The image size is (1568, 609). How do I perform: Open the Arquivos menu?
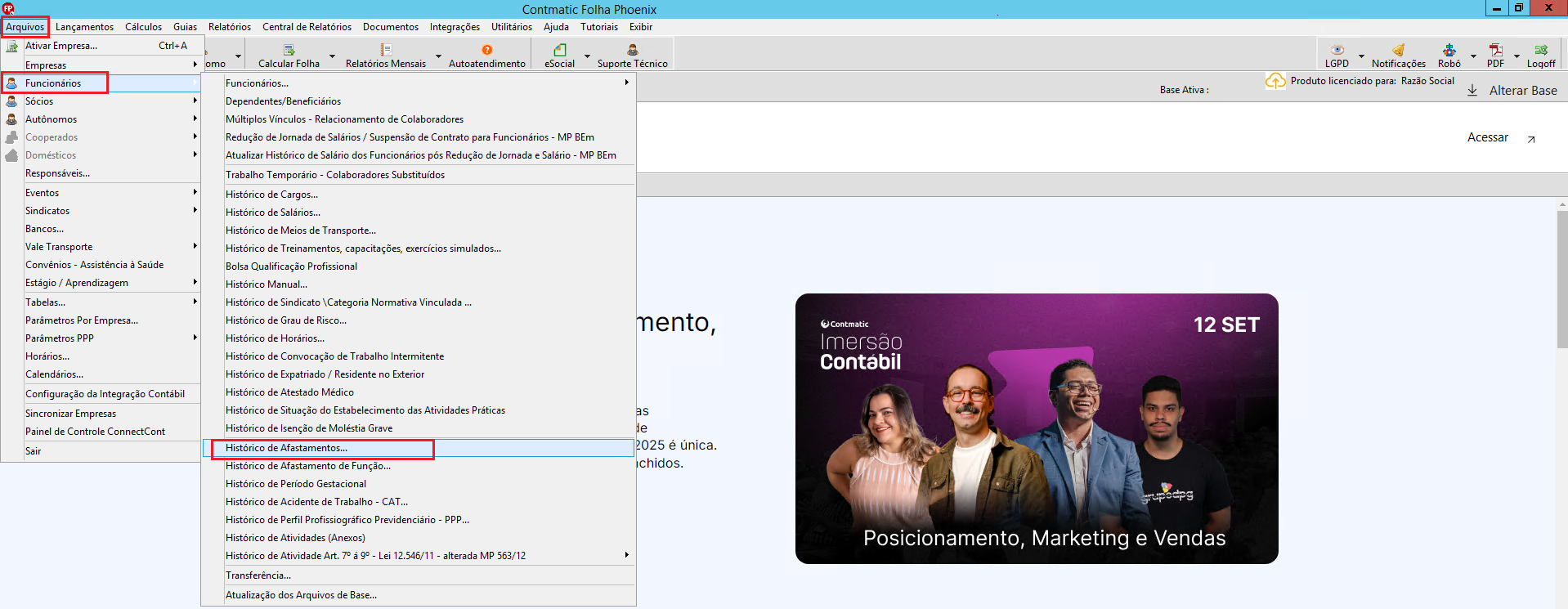(x=25, y=27)
